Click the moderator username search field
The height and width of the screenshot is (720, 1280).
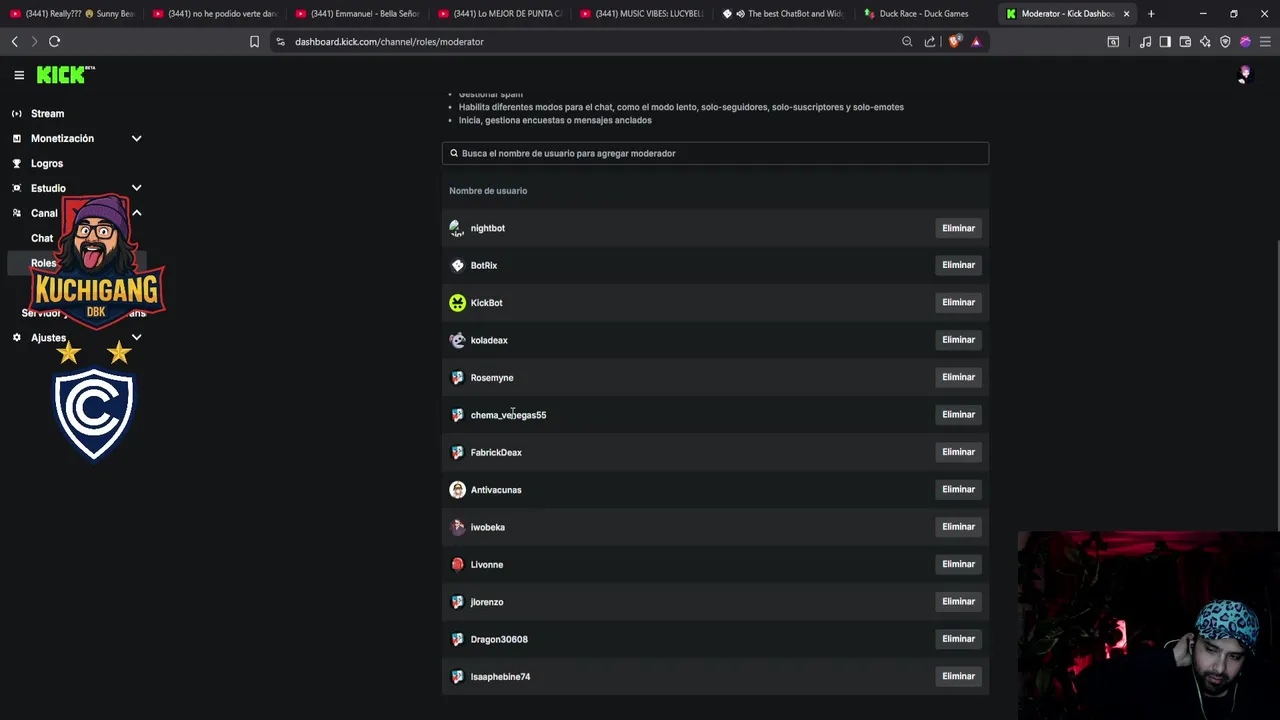tap(715, 153)
